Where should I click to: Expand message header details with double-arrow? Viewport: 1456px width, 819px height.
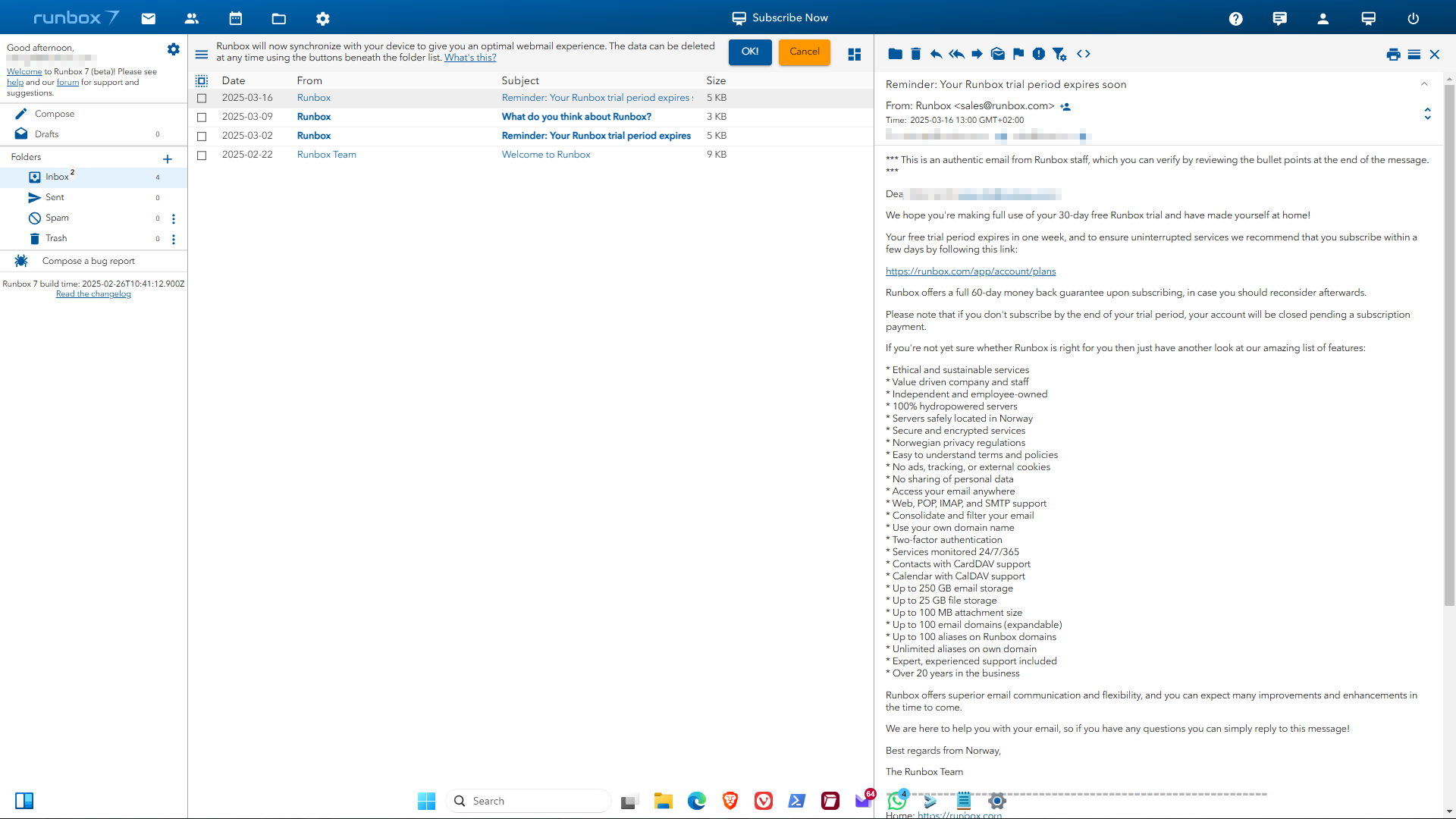point(1427,114)
